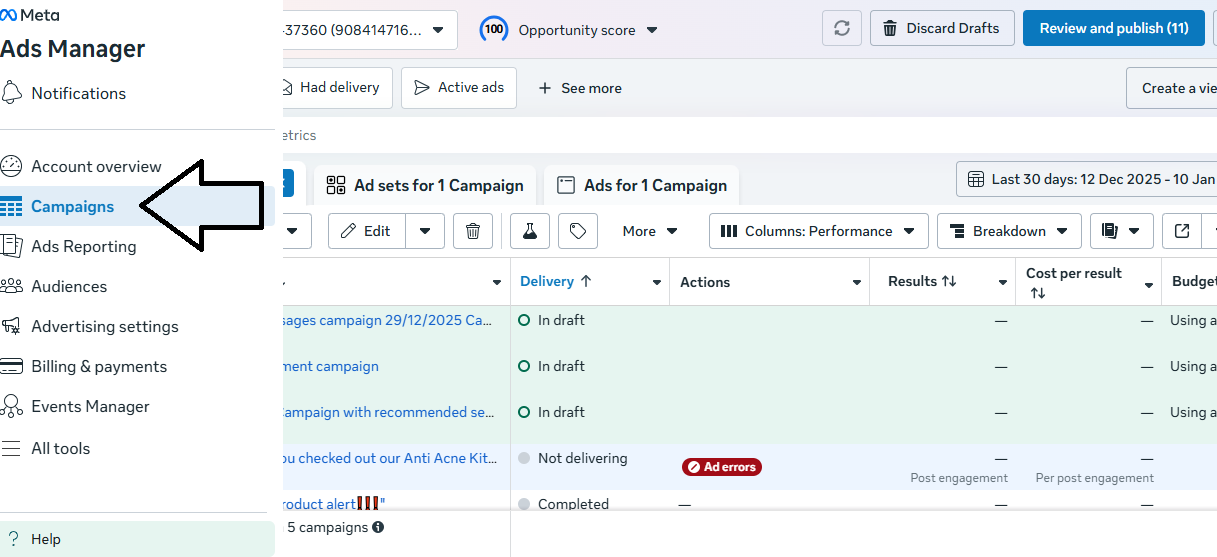Click the Billing & payments card icon

11,366
